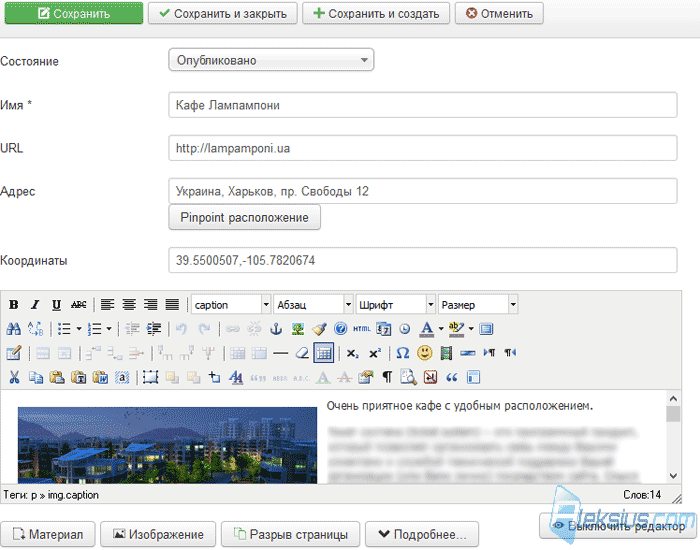Open the caption styles dropdown

coord(231,305)
